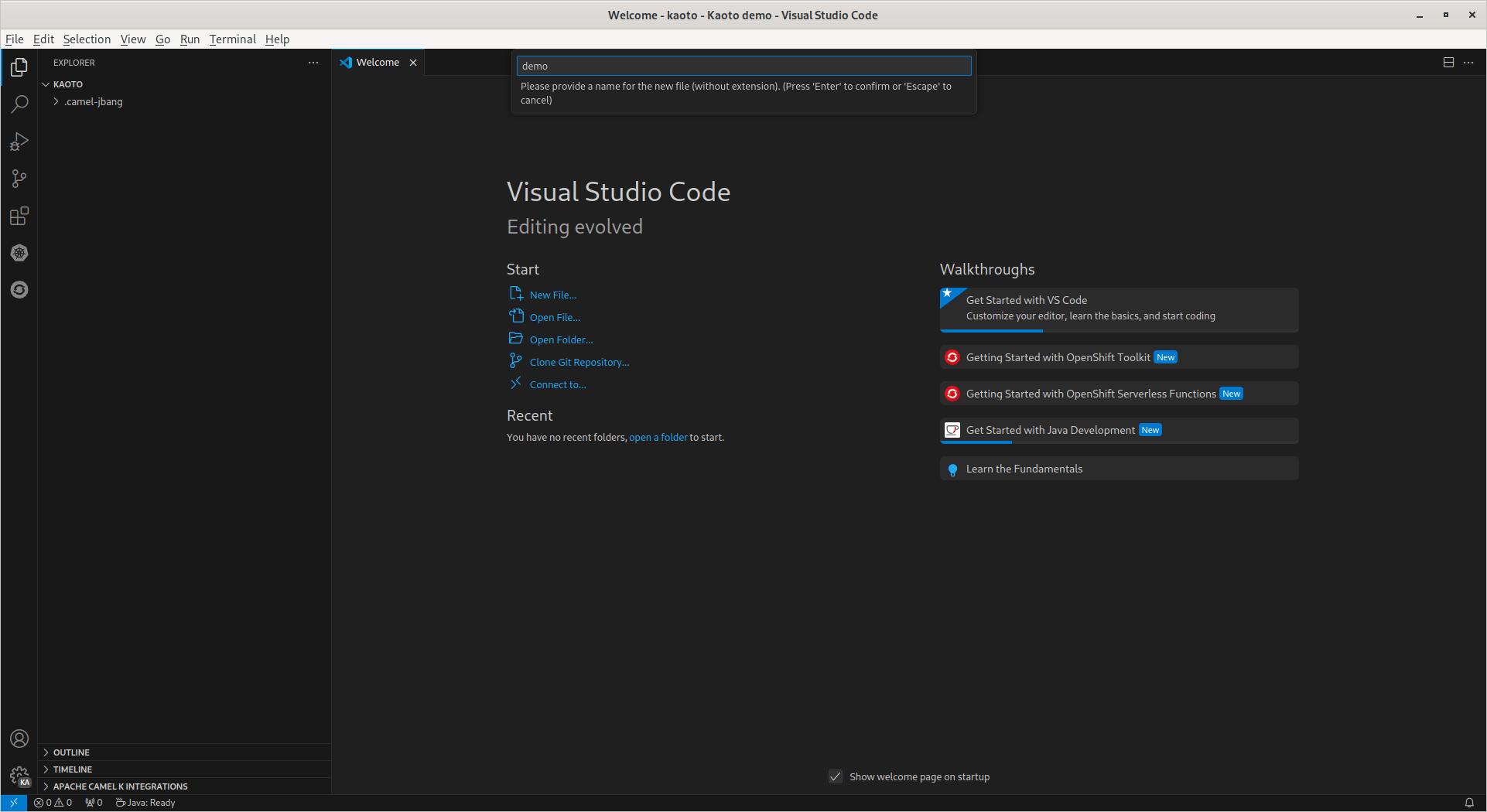Click Clone Git Repository... link
1487x812 pixels.
pyautogui.click(x=579, y=362)
